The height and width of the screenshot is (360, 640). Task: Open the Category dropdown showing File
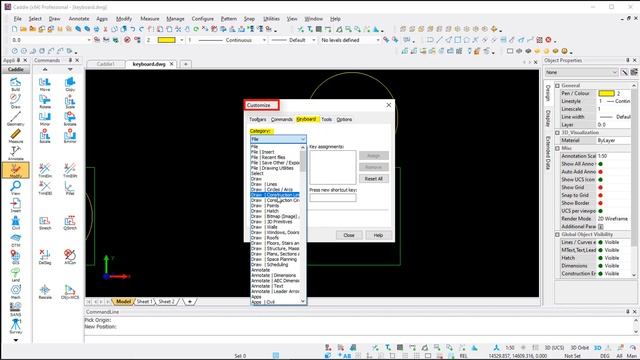click(x=278, y=139)
